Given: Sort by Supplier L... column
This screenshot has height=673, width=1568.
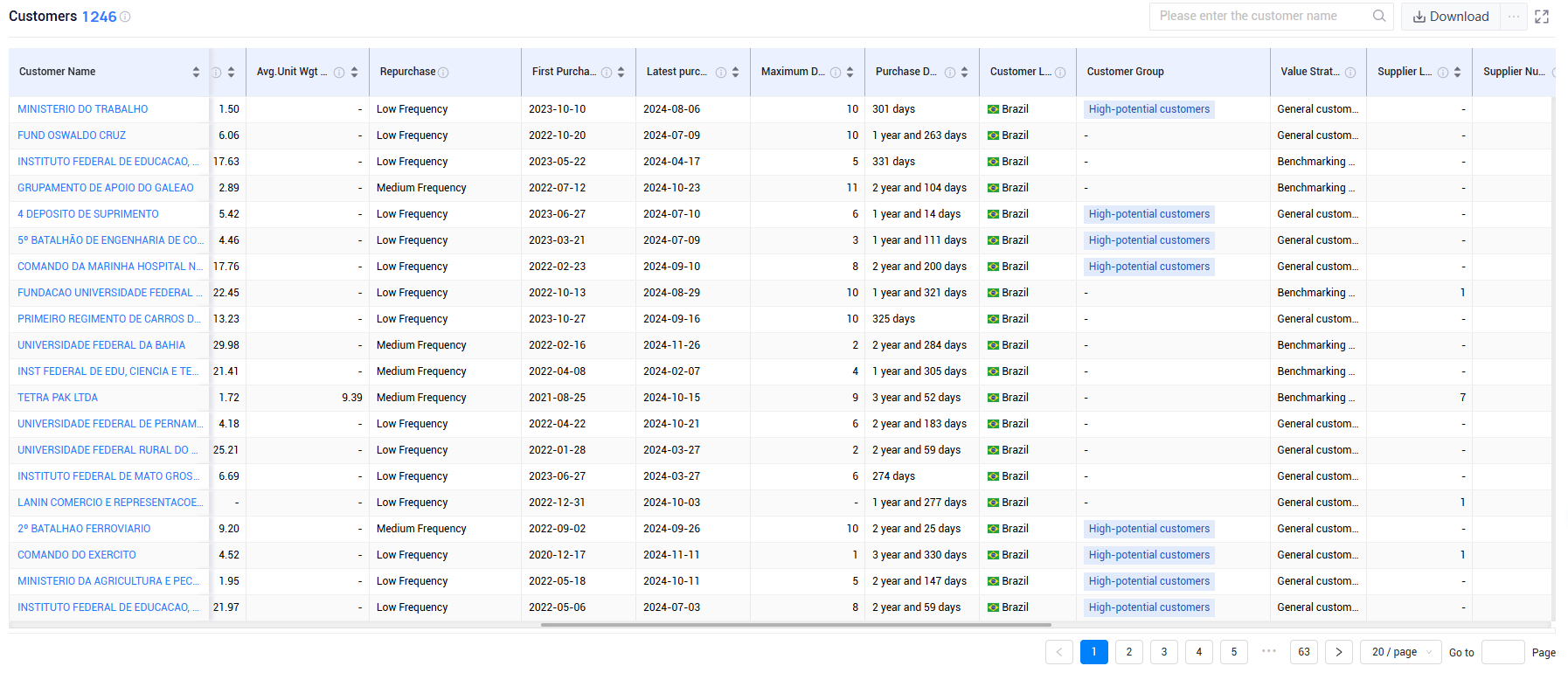Looking at the screenshot, I should [x=1457, y=72].
